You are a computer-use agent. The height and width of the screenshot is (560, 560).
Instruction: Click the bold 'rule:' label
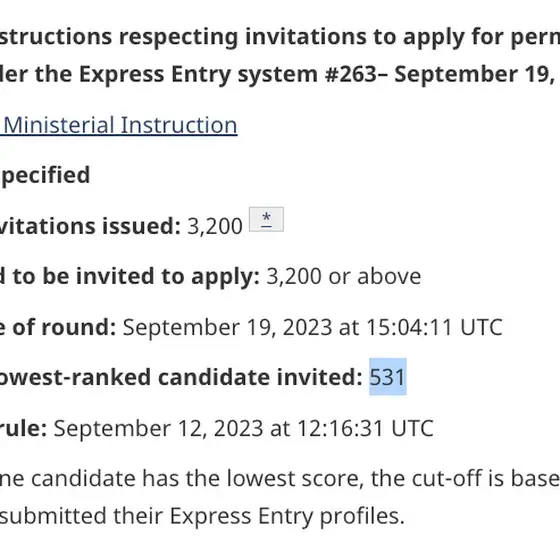pos(24,428)
